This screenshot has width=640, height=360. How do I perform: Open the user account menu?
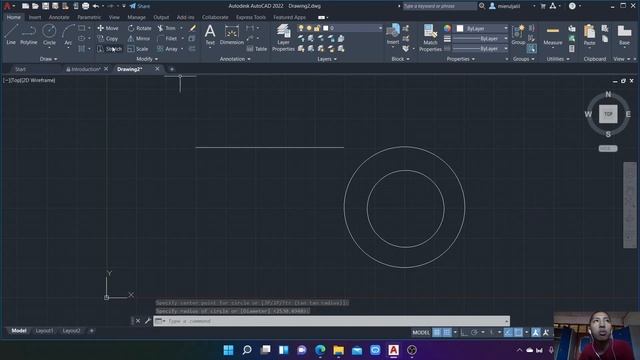tap(512, 6)
